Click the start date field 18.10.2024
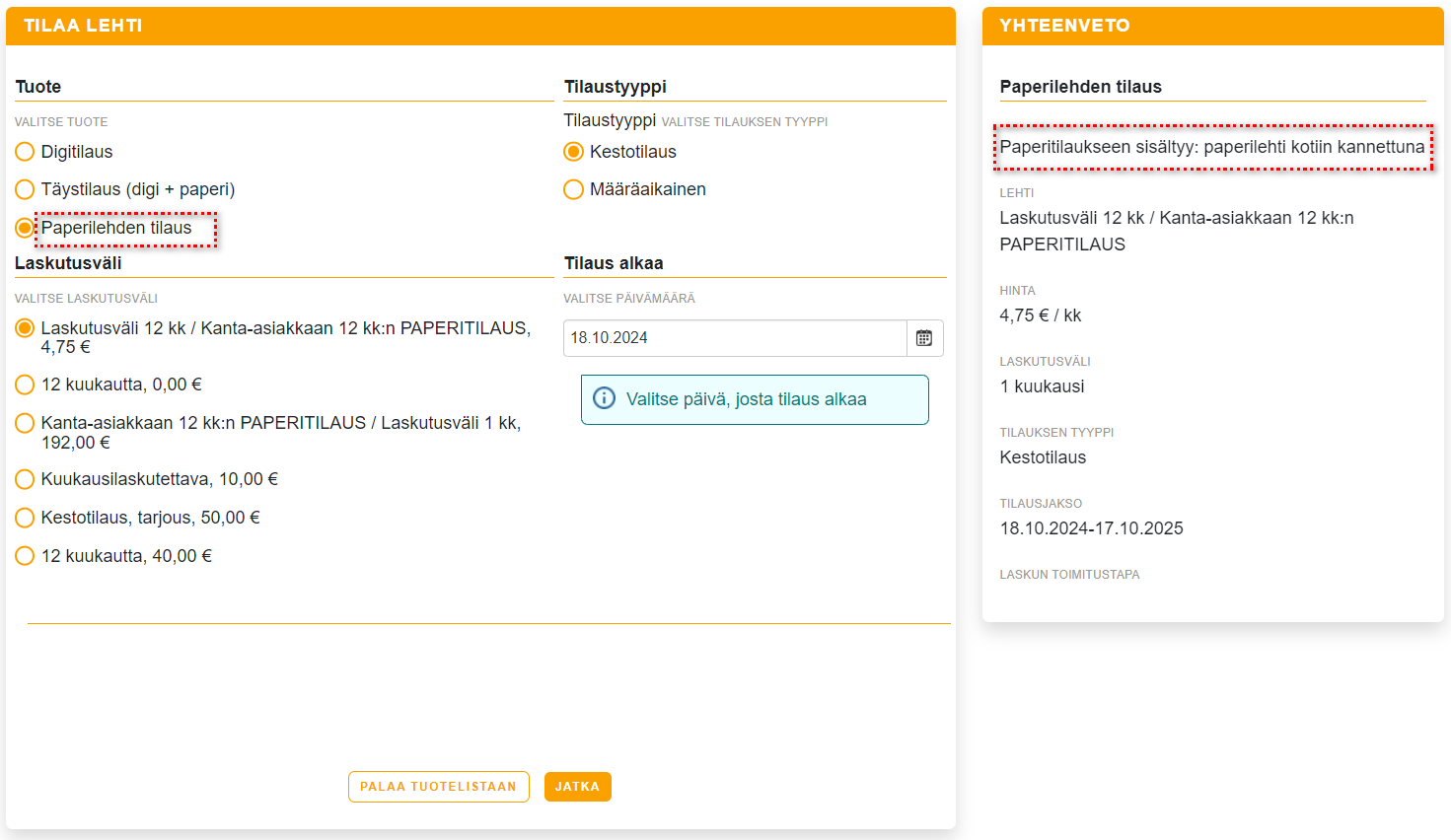The image size is (1451, 840). (735, 338)
